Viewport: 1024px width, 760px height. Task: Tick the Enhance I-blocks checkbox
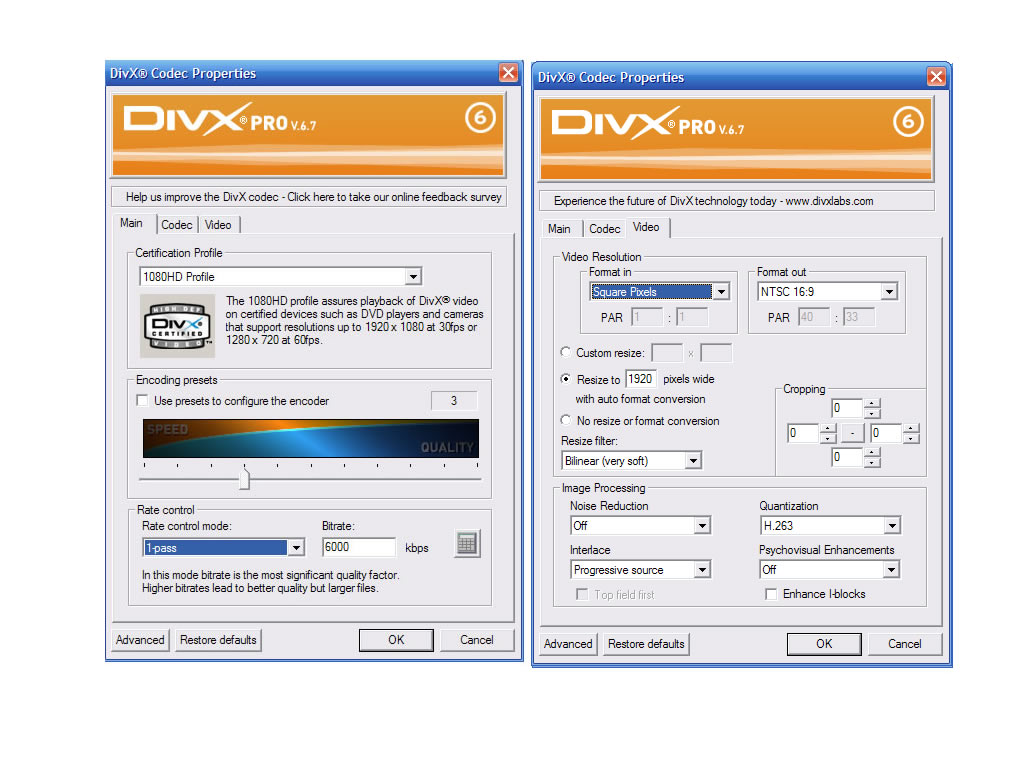[x=771, y=594]
